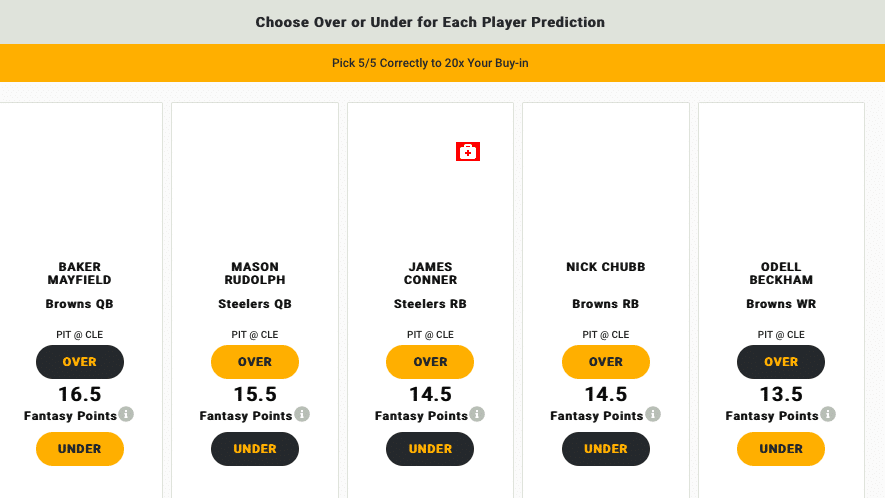Select OVER for Nick Chubb
Image resolution: width=885 pixels, height=498 pixels.
pos(606,362)
